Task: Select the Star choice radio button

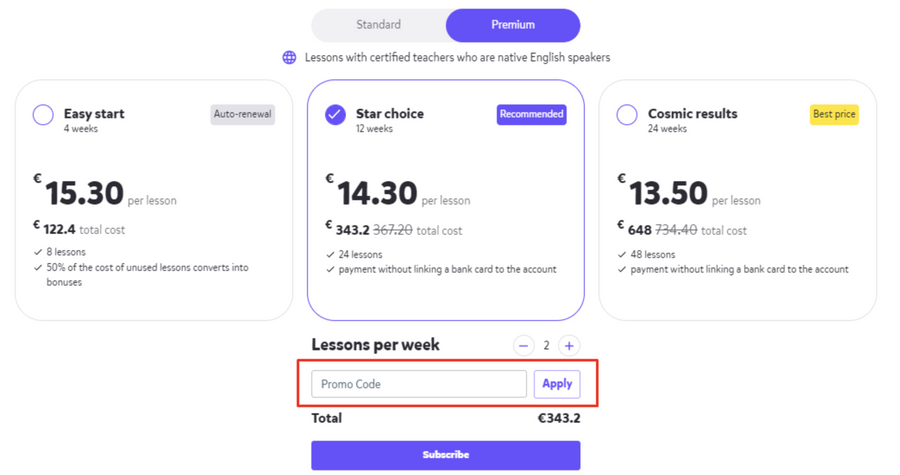Action: click(335, 115)
